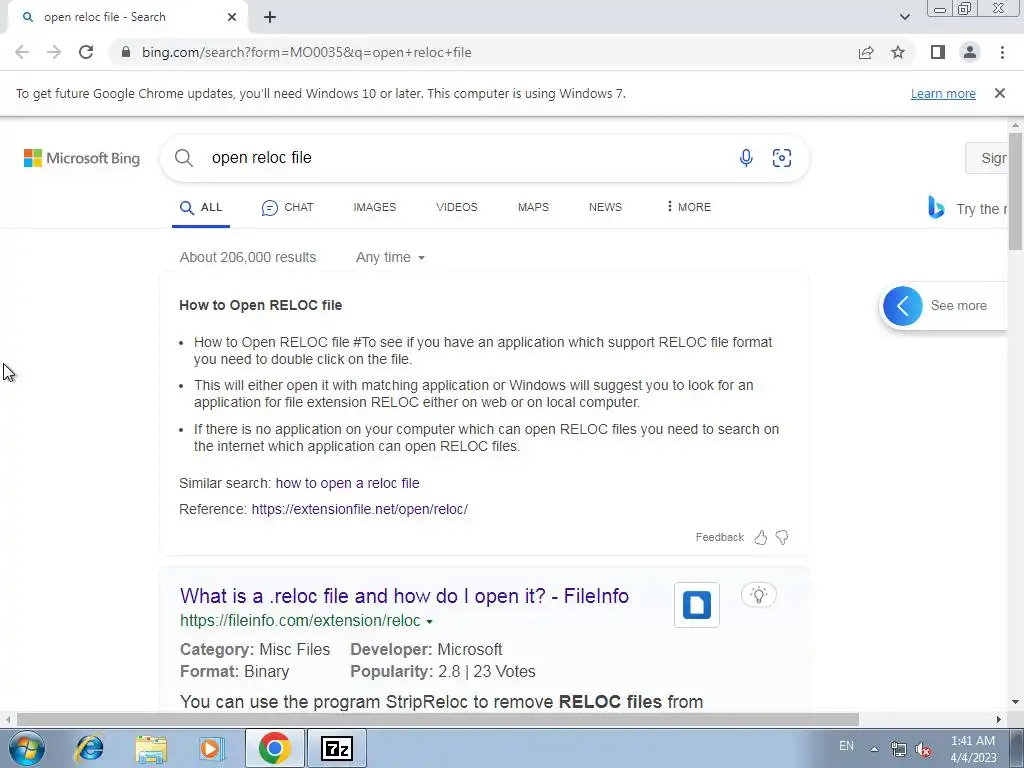Screen dimensions: 1024x768
Task: Expand the MORE menu
Action: point(688,207)
